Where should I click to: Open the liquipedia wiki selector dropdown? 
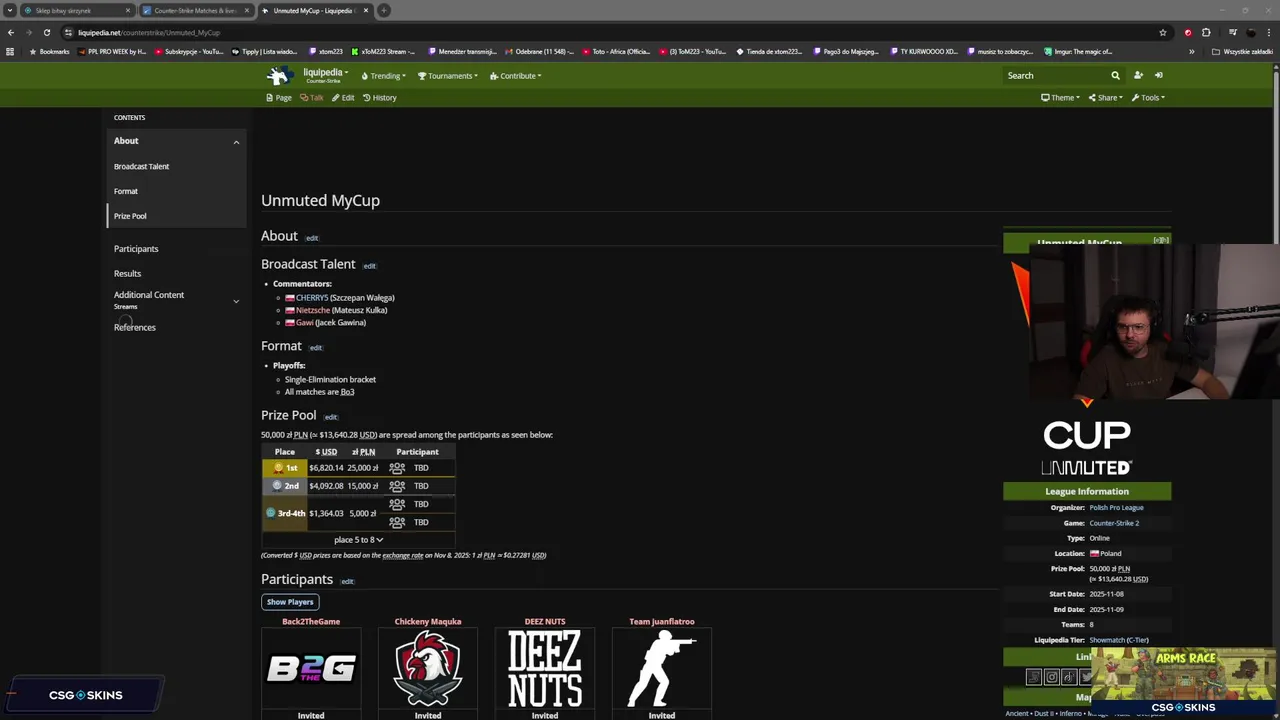pos(326,73)
